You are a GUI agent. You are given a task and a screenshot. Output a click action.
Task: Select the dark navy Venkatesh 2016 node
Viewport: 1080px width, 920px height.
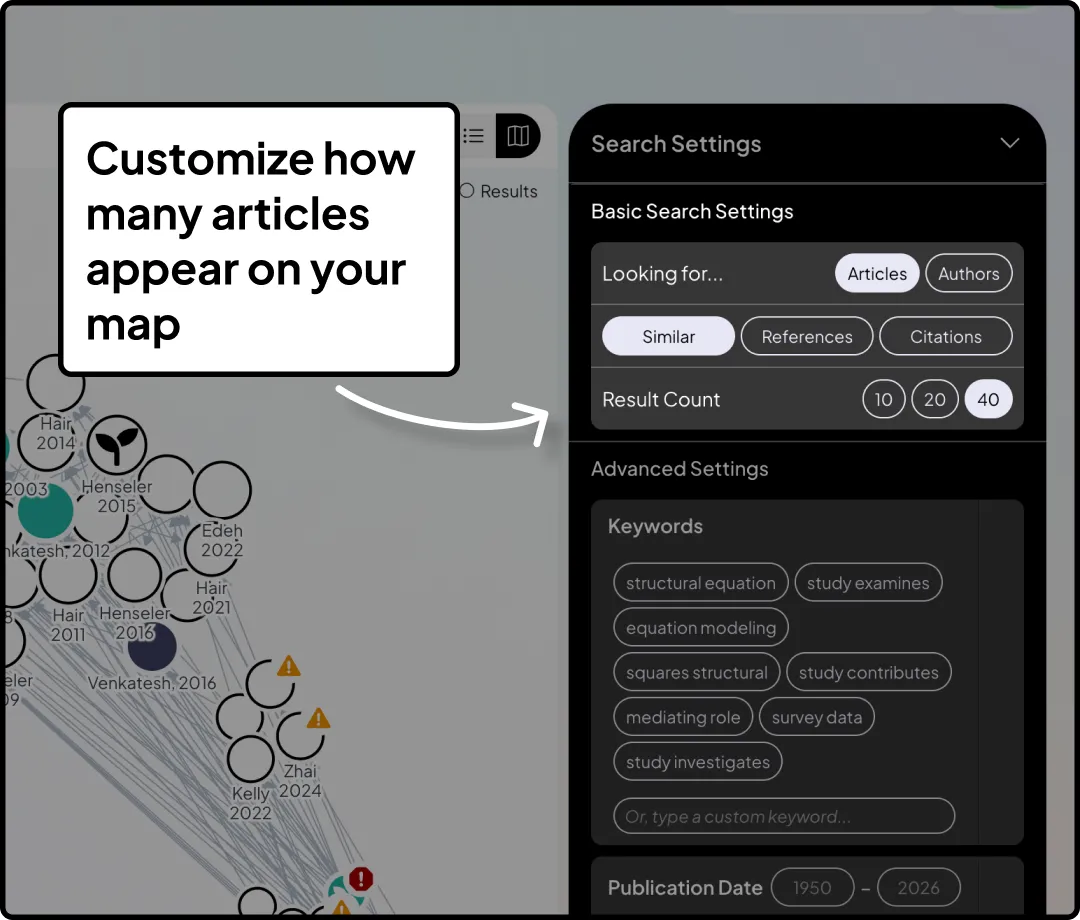tap(152, 647)
